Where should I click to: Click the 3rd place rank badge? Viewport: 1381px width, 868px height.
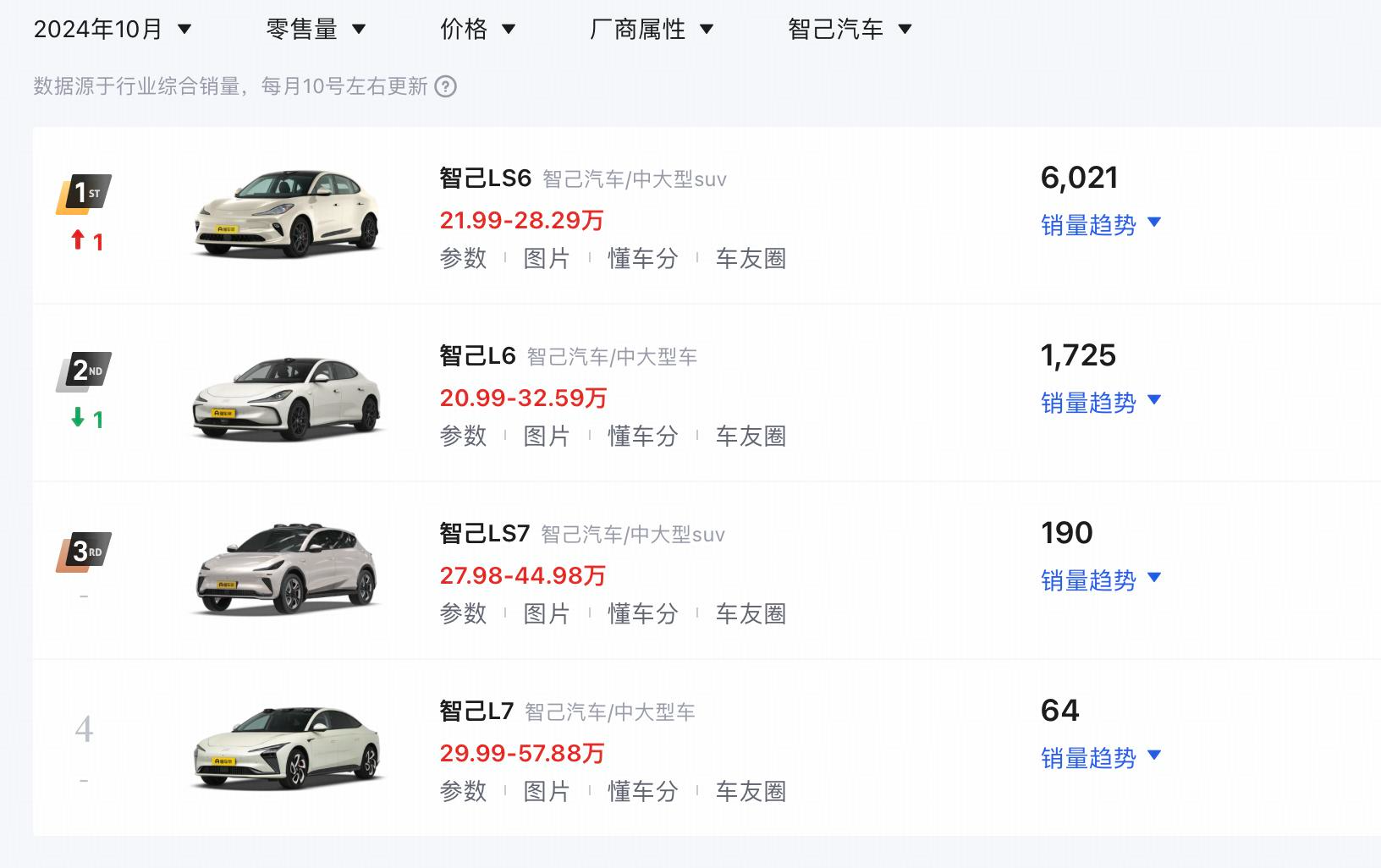point(83,552)
